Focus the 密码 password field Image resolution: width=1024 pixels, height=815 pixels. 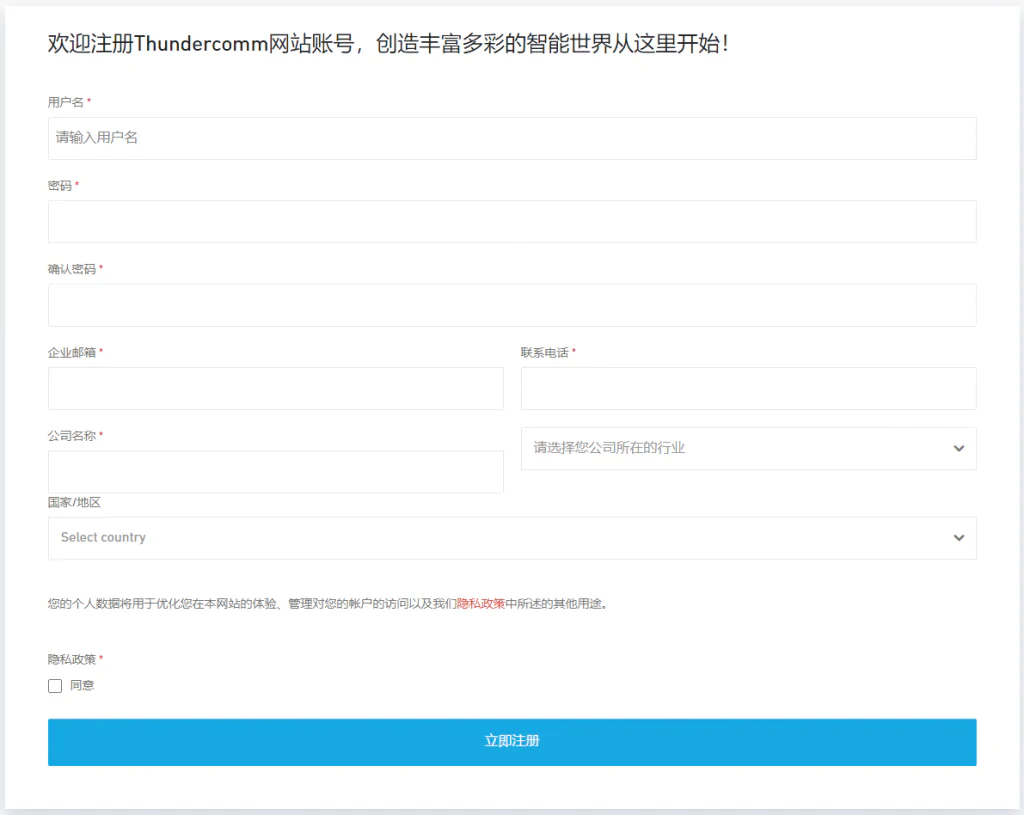[x=512, y=221]
